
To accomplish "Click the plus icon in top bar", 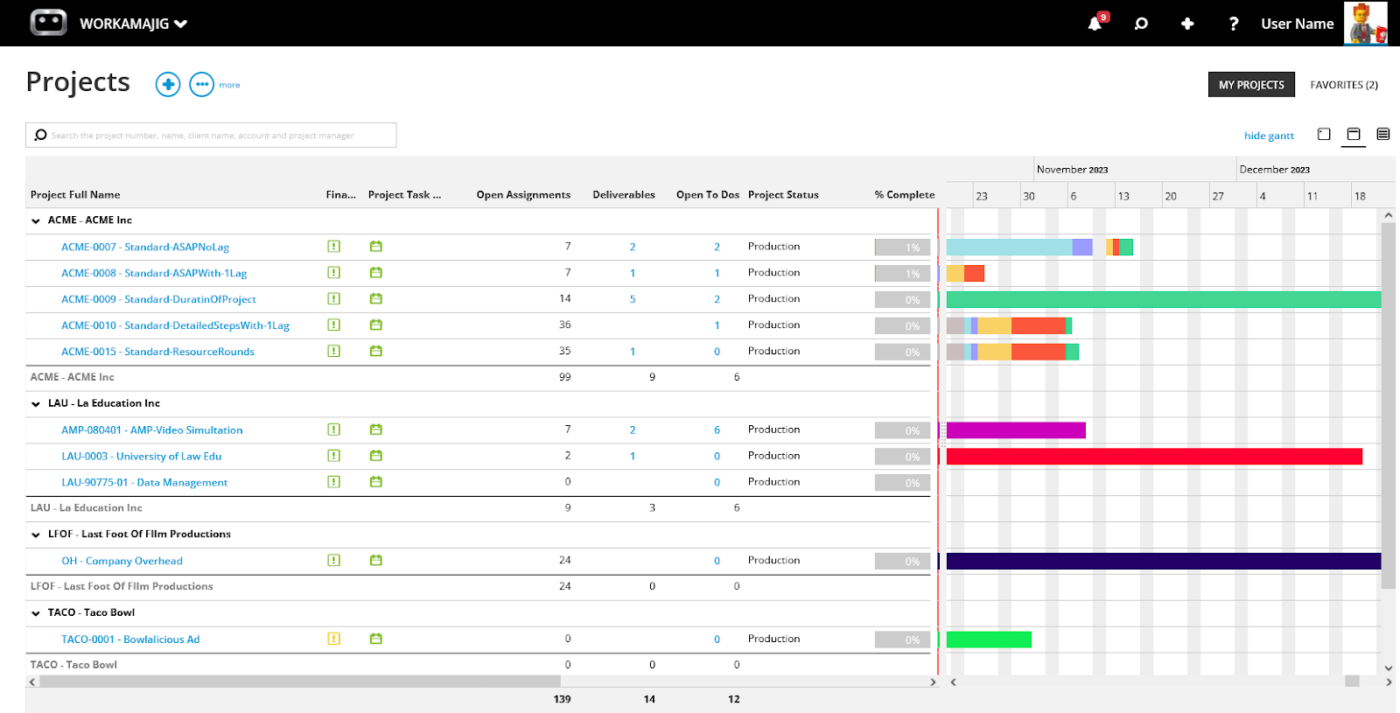I will [1187, 24].
